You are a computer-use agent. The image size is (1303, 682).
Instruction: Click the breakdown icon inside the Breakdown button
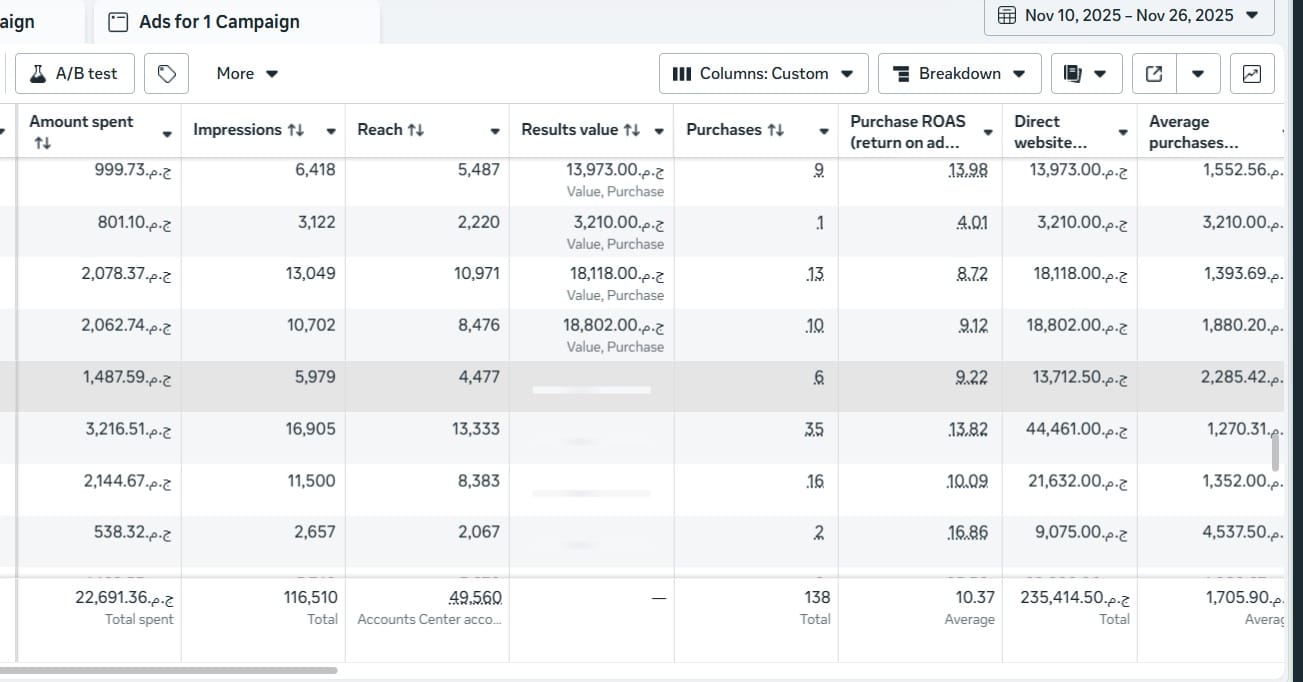pyautogui.click(x=903, y=73)
